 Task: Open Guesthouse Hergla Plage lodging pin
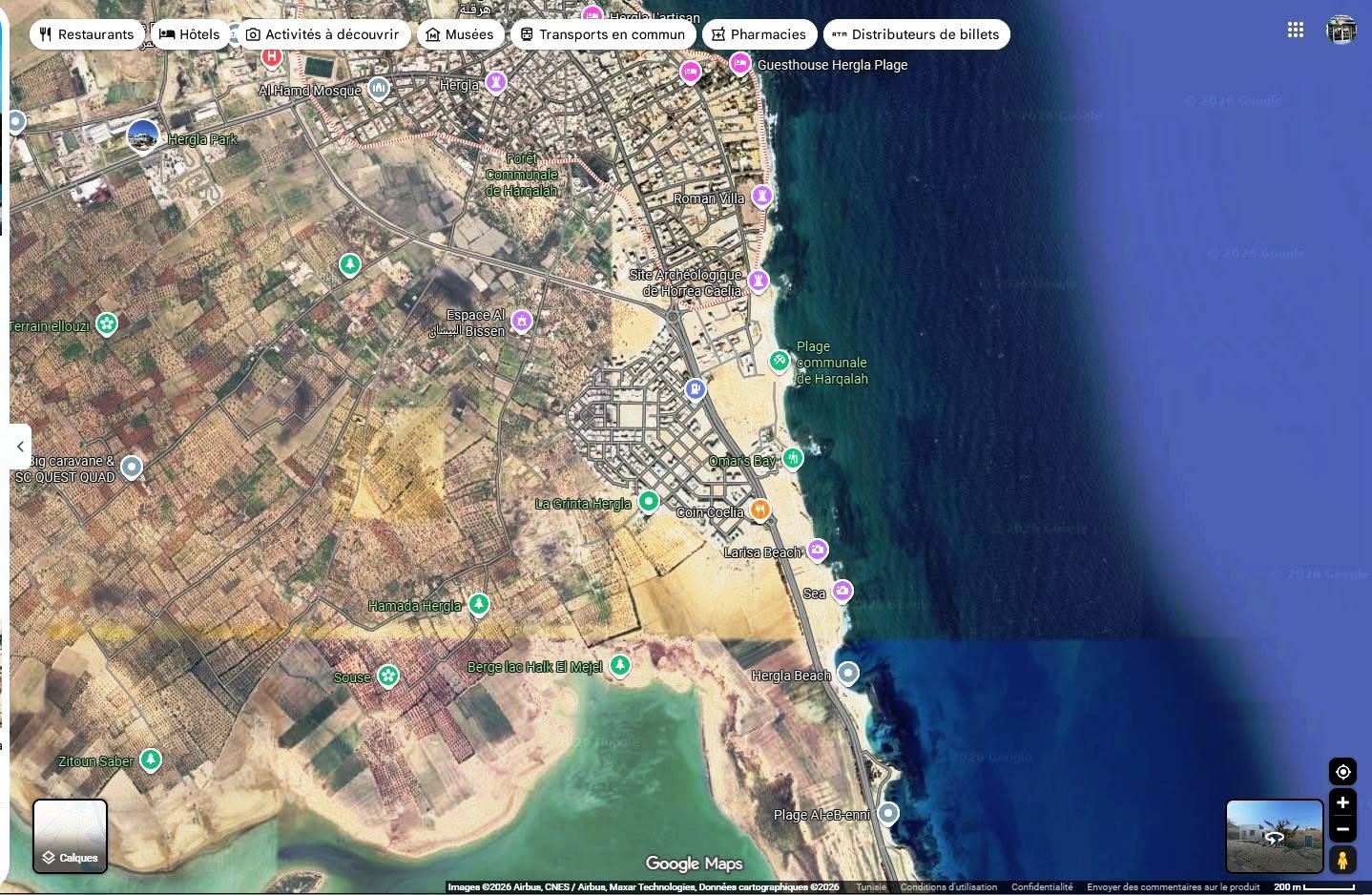[x=740, y=64]
